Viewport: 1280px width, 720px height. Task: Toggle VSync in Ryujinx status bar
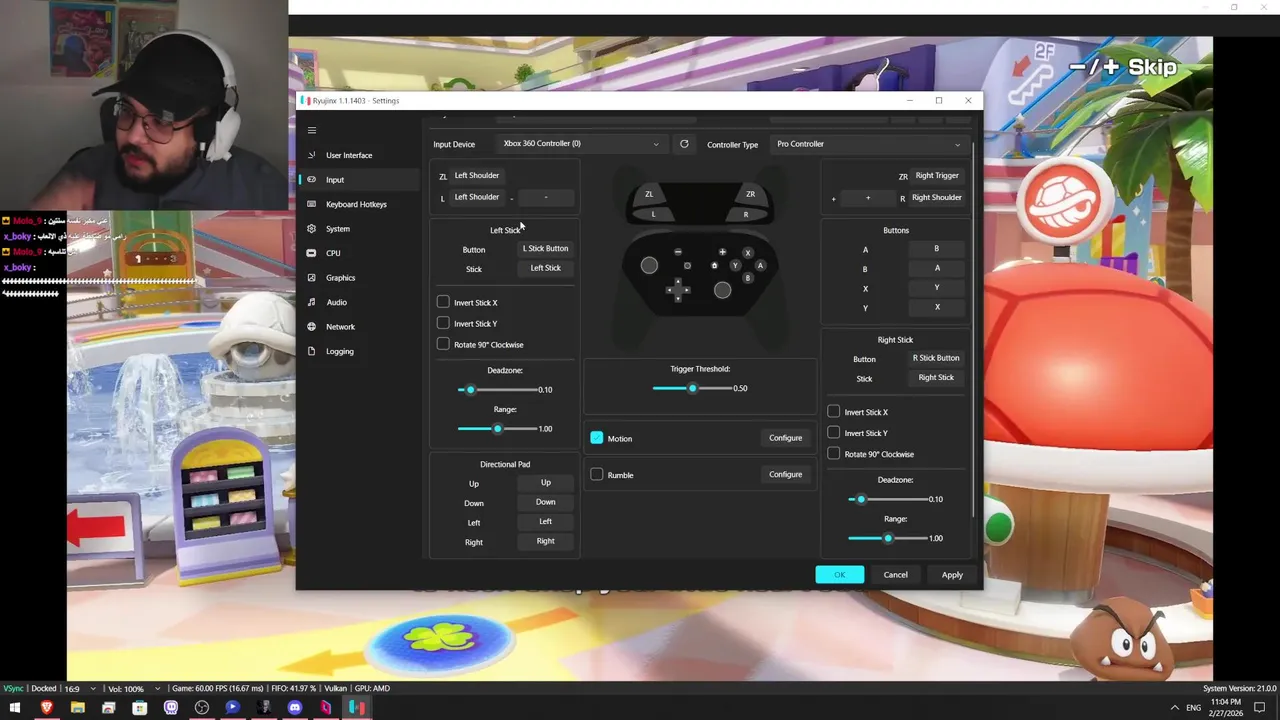(14, 688)
